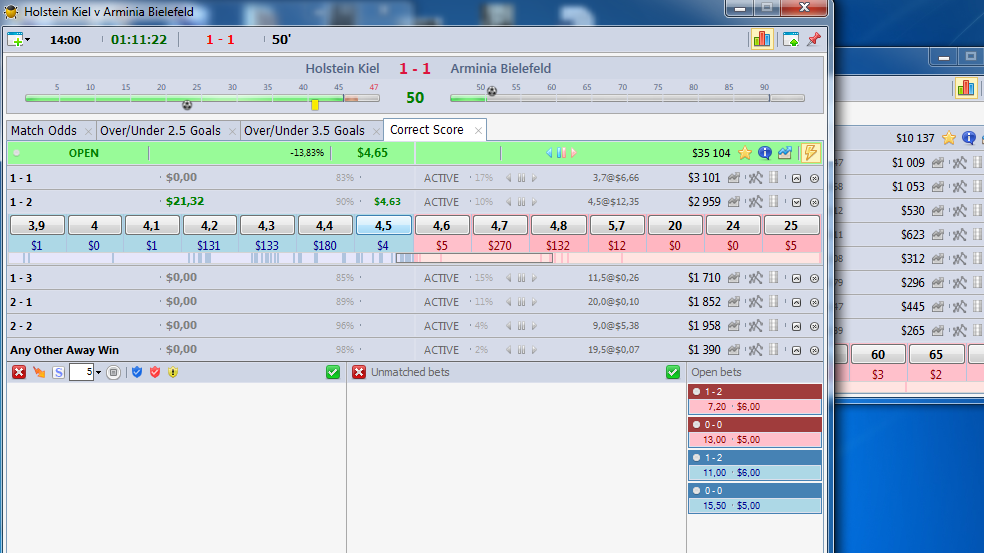The width and height of the screenshot is (984, 553).
Task: Click the 60 price button in background window
Action: point(878,355)
